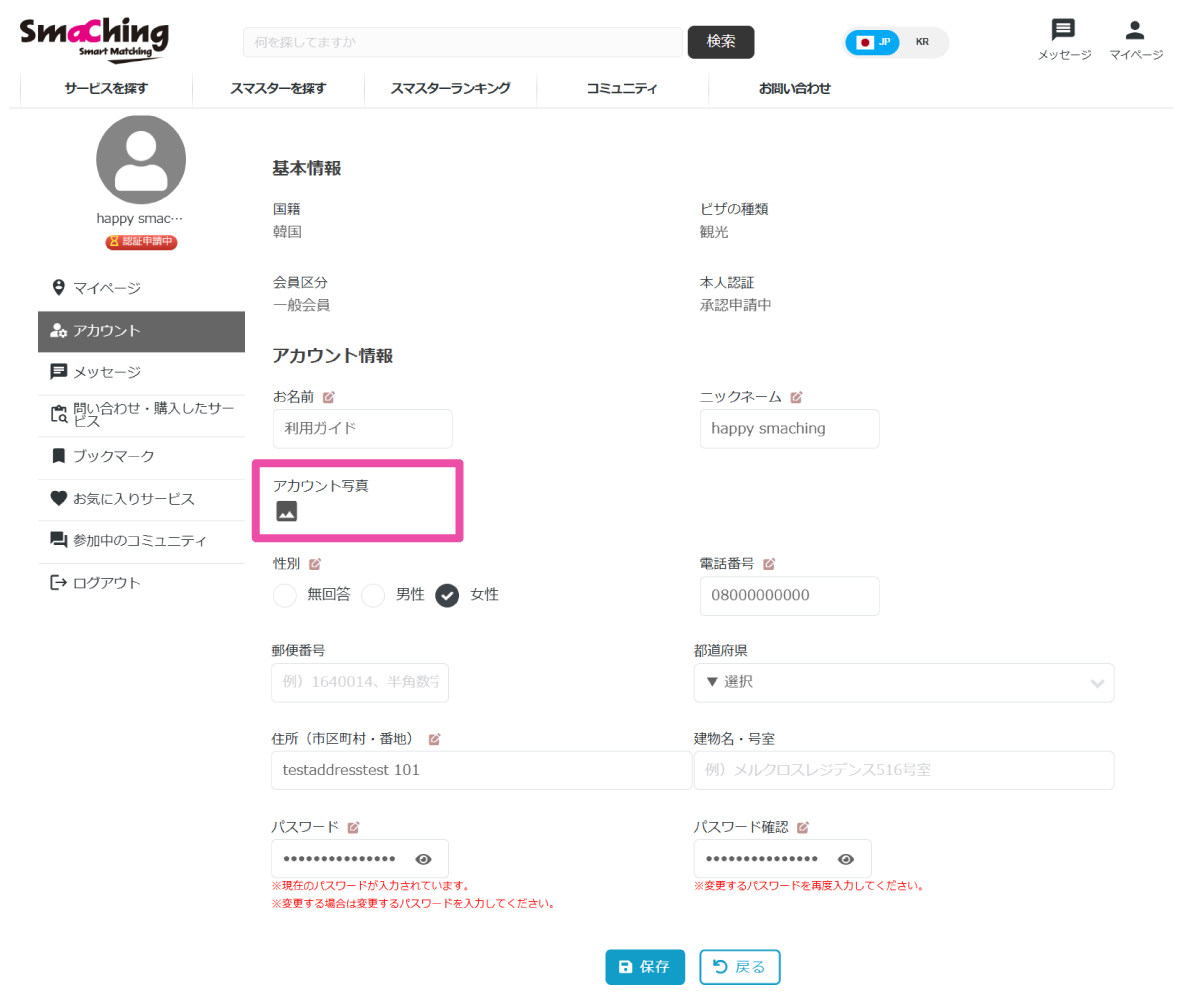Switch language to KR

(921, 43)
